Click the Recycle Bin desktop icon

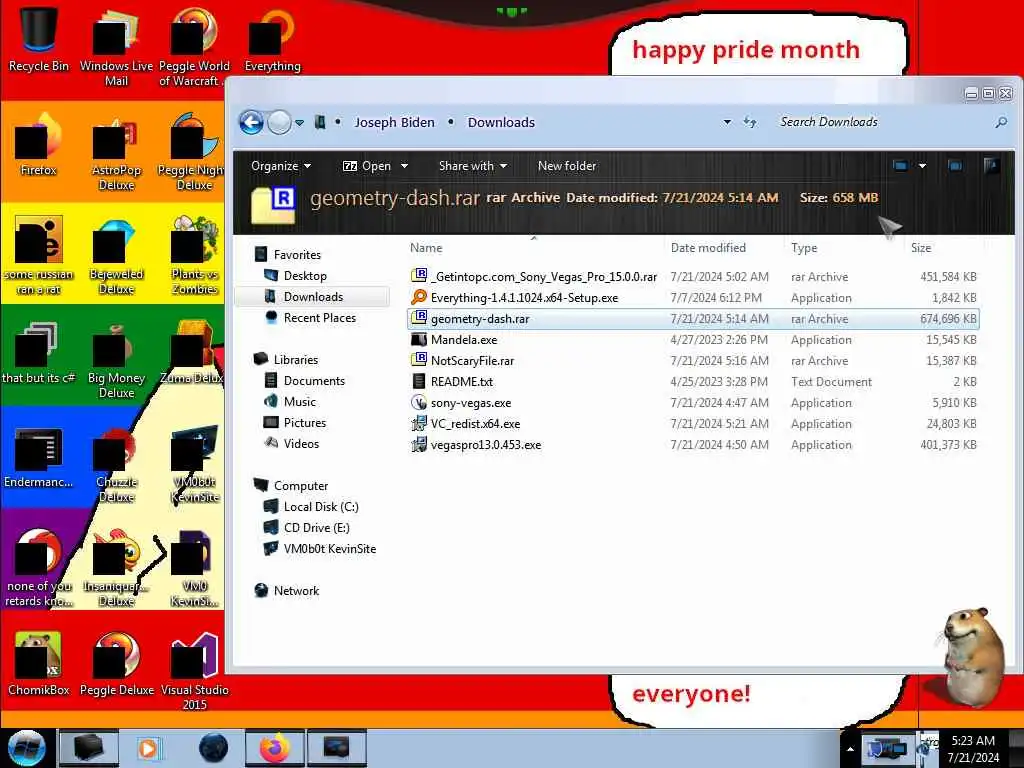pos(39,38)
